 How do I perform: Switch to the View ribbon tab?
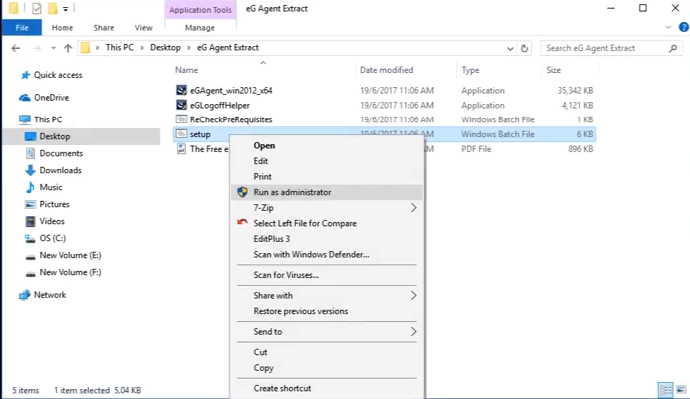tap(143, 27)
